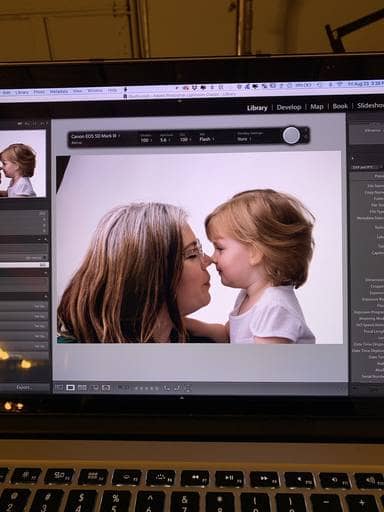384x512 pixels.
Task: Switch to Grid view in the toolbar
Action: 59,388
